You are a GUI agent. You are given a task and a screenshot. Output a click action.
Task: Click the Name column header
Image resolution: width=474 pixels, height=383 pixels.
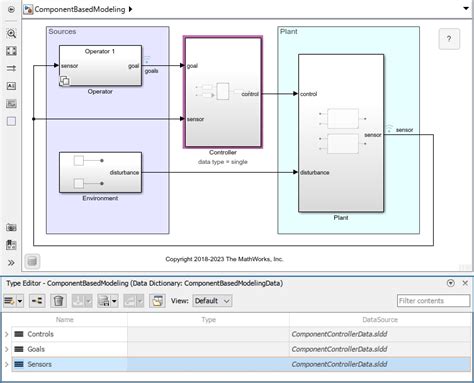point(65,320)
